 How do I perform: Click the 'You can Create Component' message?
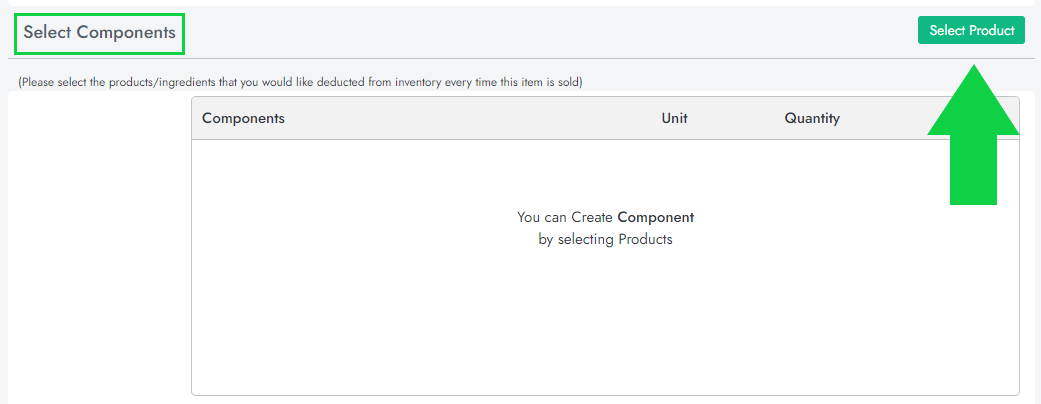(x=605, y=216)
